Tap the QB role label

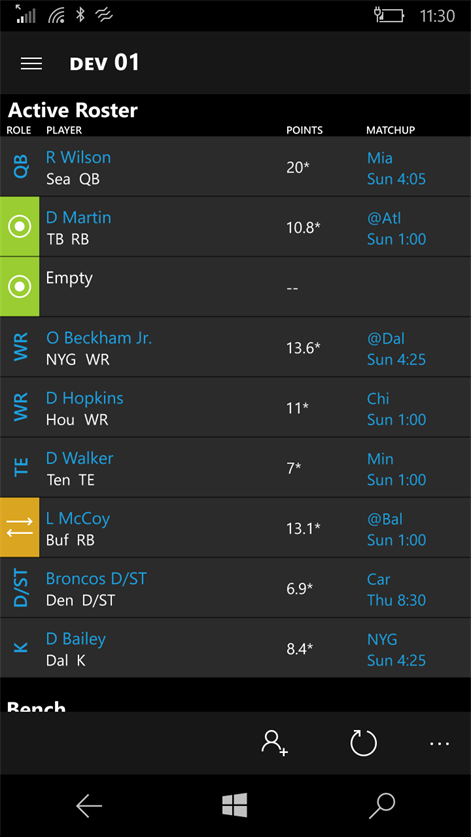coord(20,167)
